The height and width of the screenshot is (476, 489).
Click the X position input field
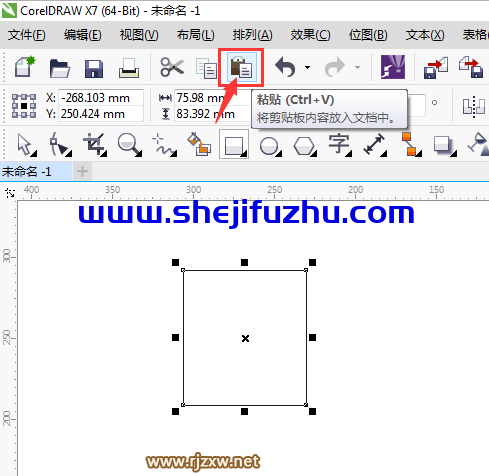101,98
